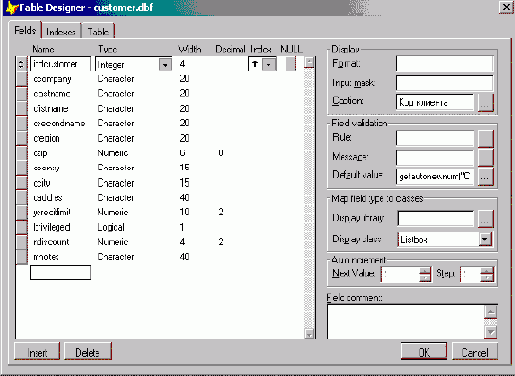This screenshot has width=515, height=376.
Task: Click row selector button beside mnotes
Action: (x=22, y=257)
